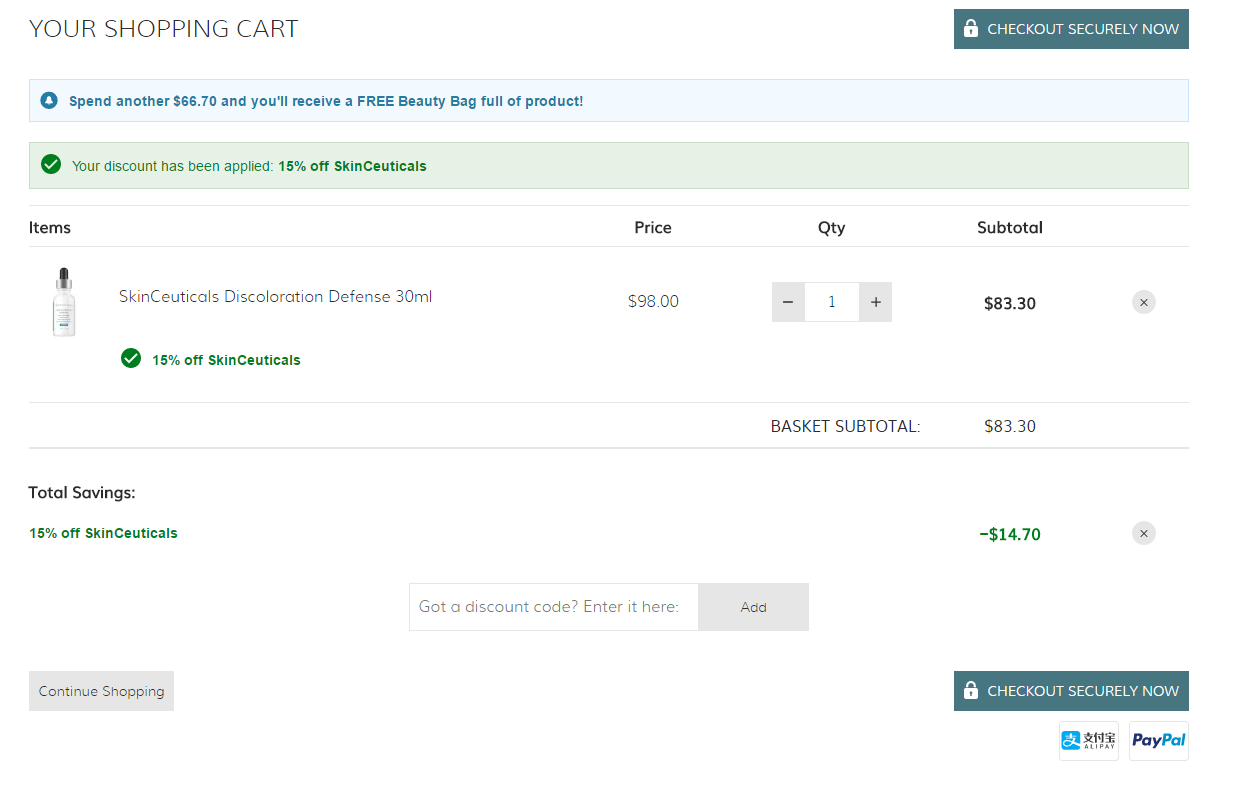Click 15% off SkinCeuticals under Total Savings
The height and width of the screenshot is (806, 1252).
pos(103,533)
